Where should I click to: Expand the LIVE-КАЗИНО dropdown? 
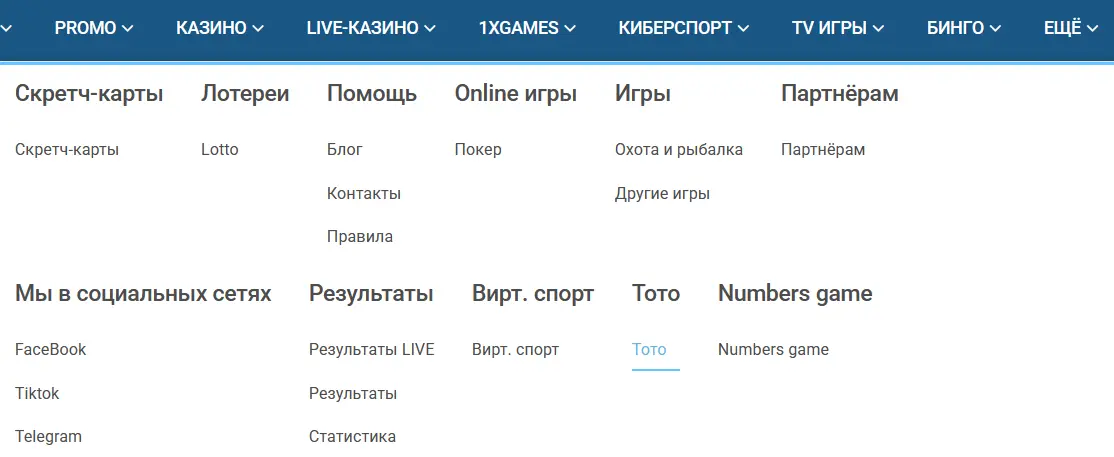371,28
